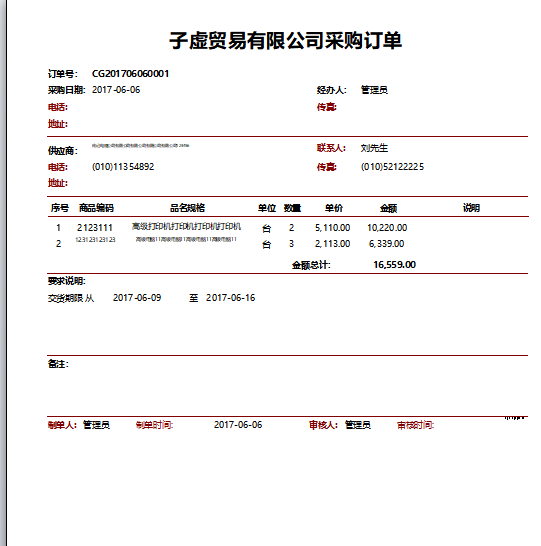This screenshot has width=541, height=546.
Task: Click the 单位 column header
Action: 267,208
